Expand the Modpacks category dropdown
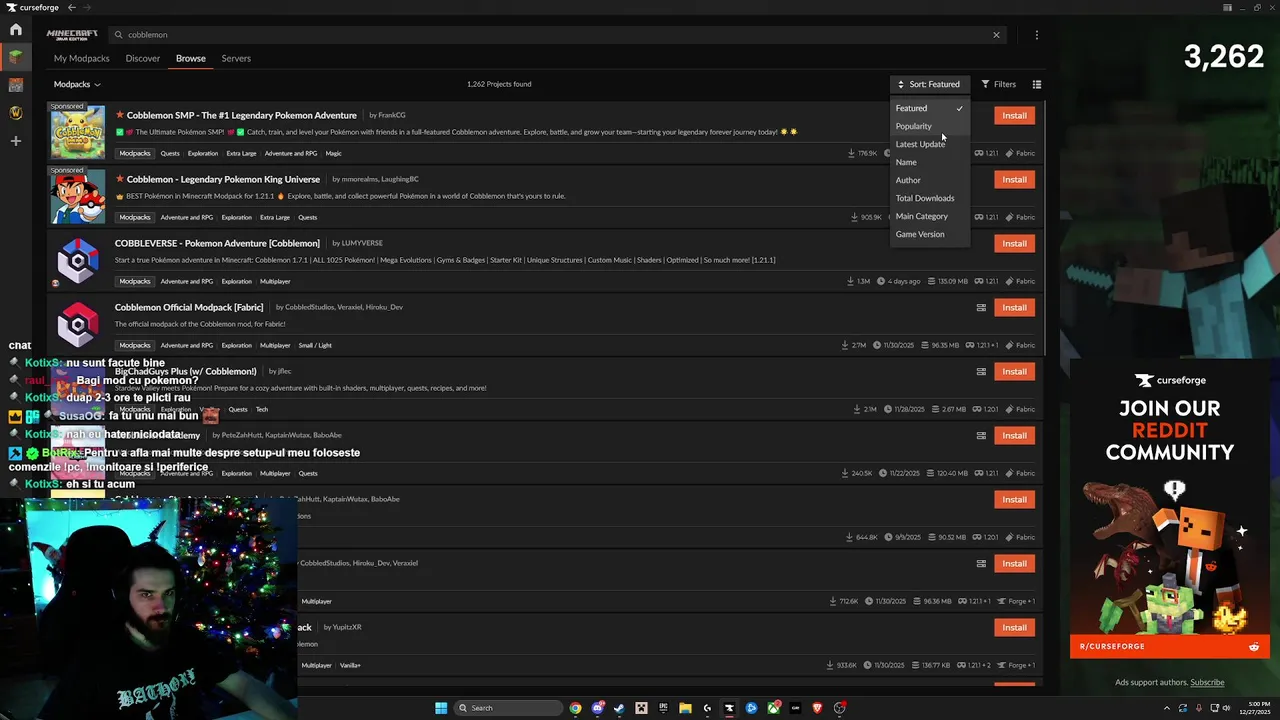 pos(77,84)
